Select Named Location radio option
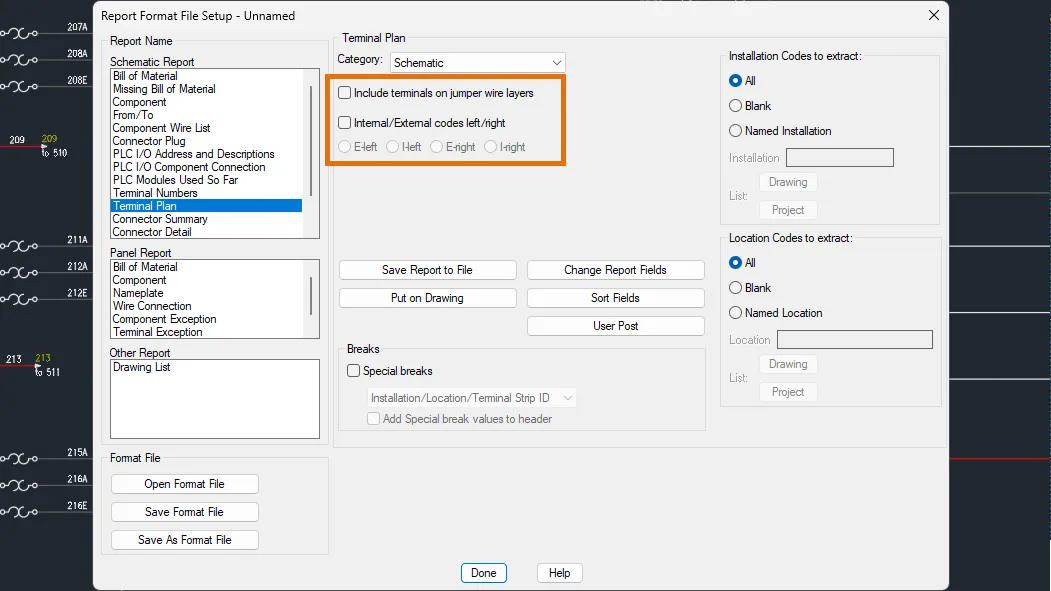 (x=736, y=313)
